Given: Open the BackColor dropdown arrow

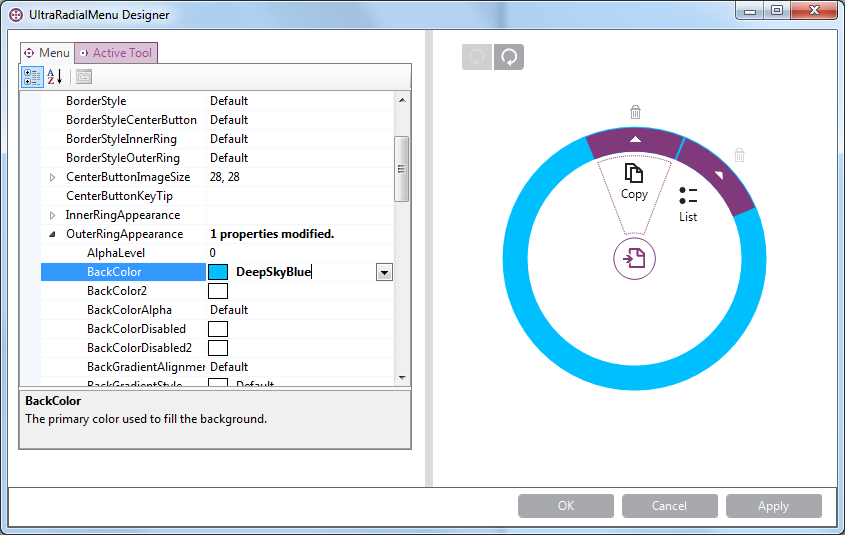Looking at the screenshot, I should (384, 272).
